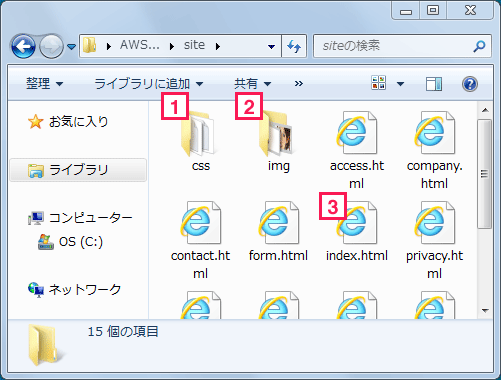
Task: Open Help with the question mark icon
Action: tap(470, 84)
